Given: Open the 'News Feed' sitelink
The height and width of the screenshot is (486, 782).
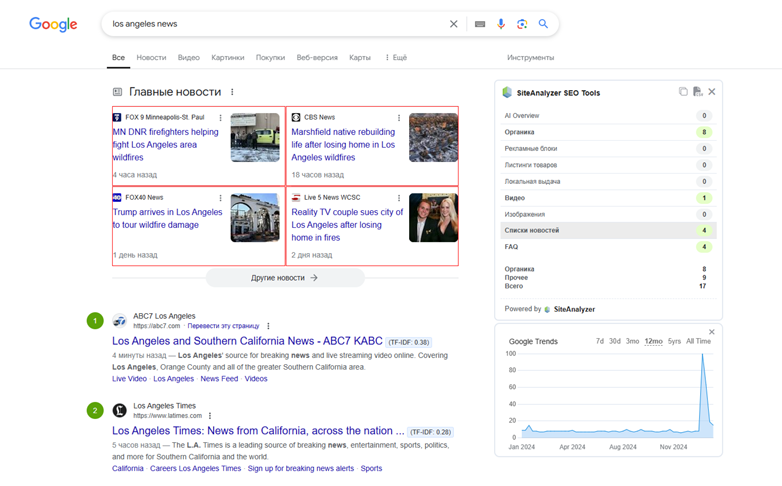Looking at the screenshot, I should tap(219, 379).
